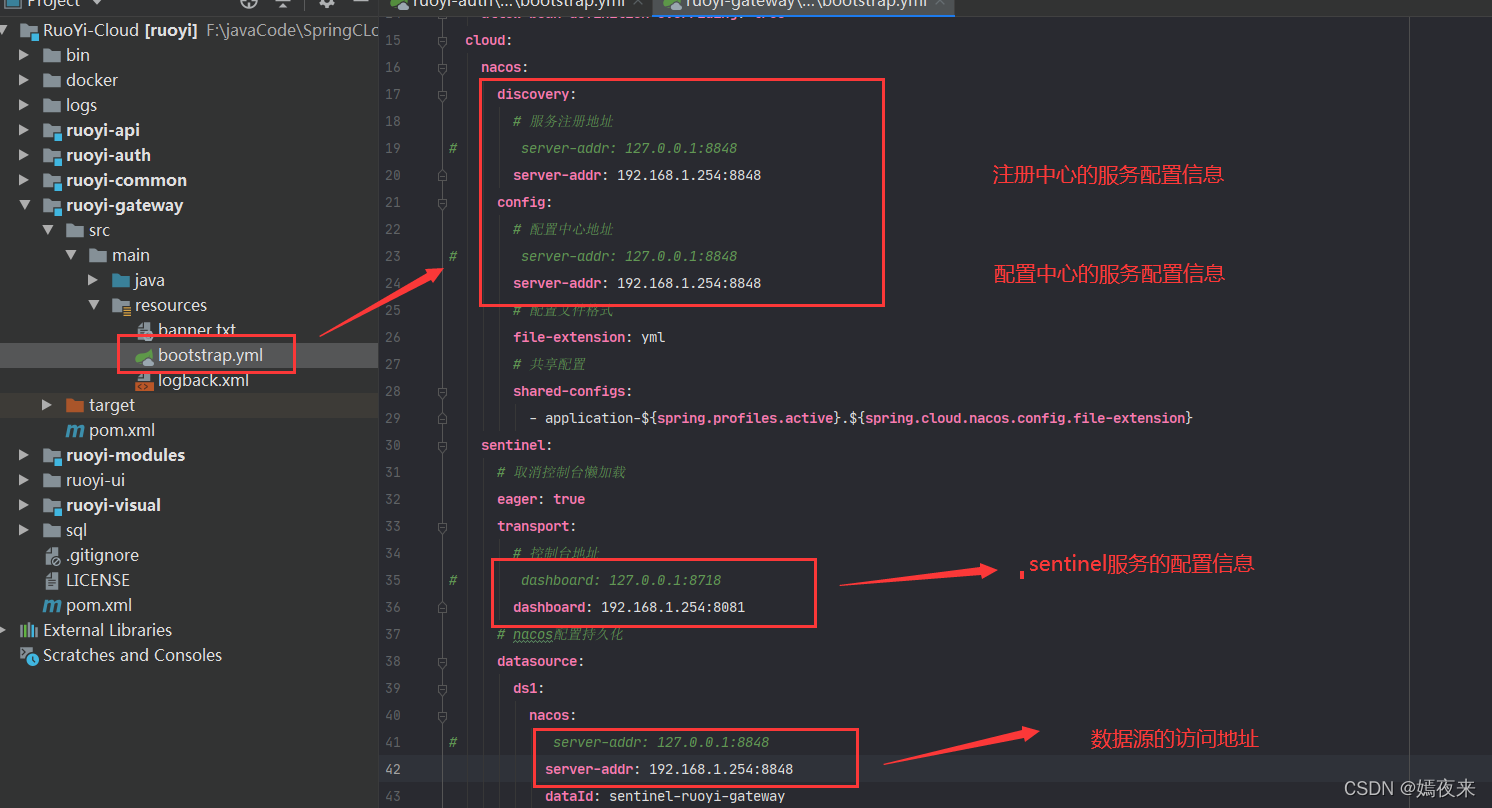Collapse the ruoyi-gateway module arrow

coord(24,206)
